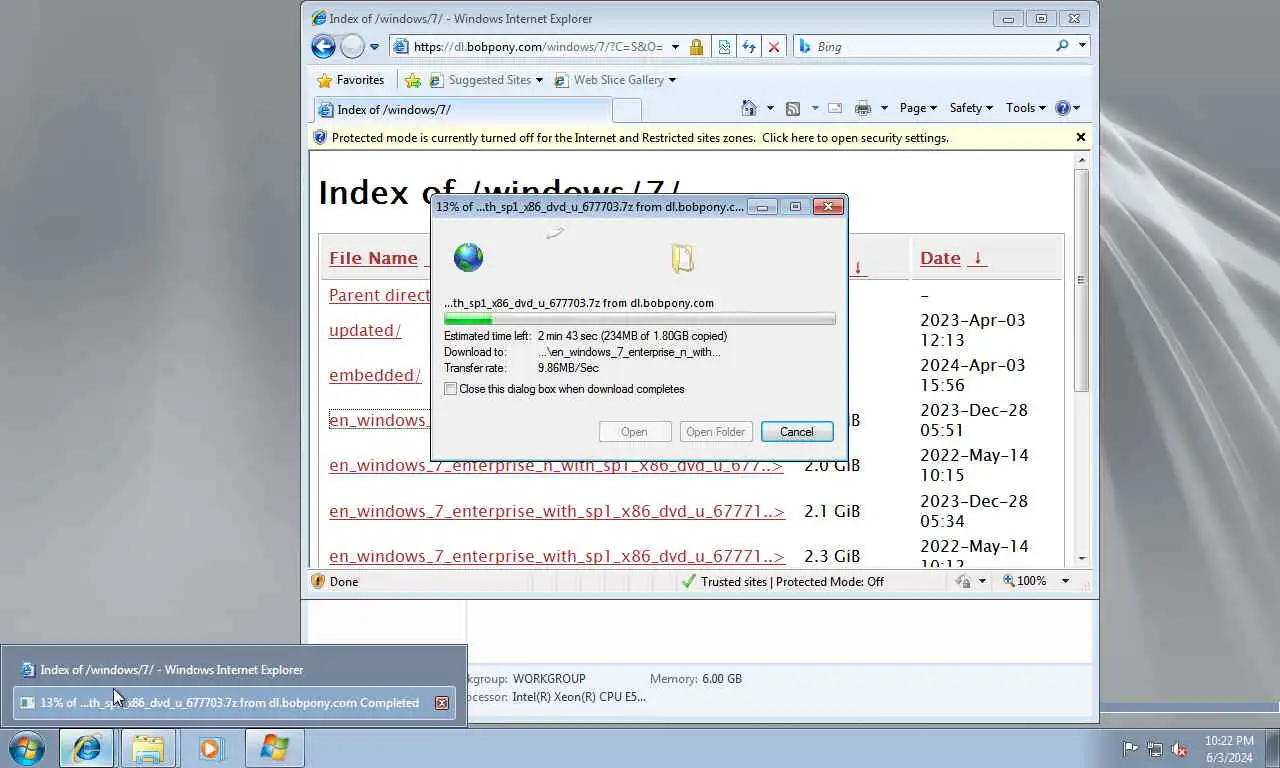
Task: Click the Bing search magnifier icon
Action: 1062,46
